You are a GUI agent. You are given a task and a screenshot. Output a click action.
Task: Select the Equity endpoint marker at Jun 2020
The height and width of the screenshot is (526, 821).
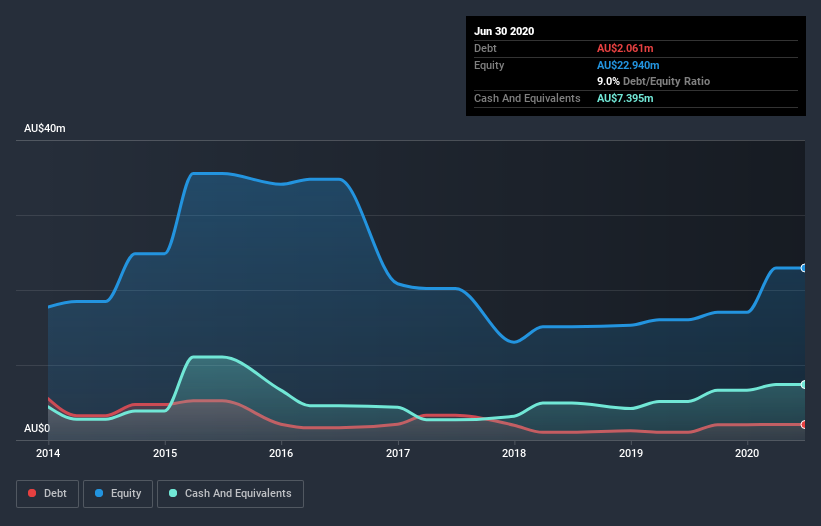click(x=804, y=268)
